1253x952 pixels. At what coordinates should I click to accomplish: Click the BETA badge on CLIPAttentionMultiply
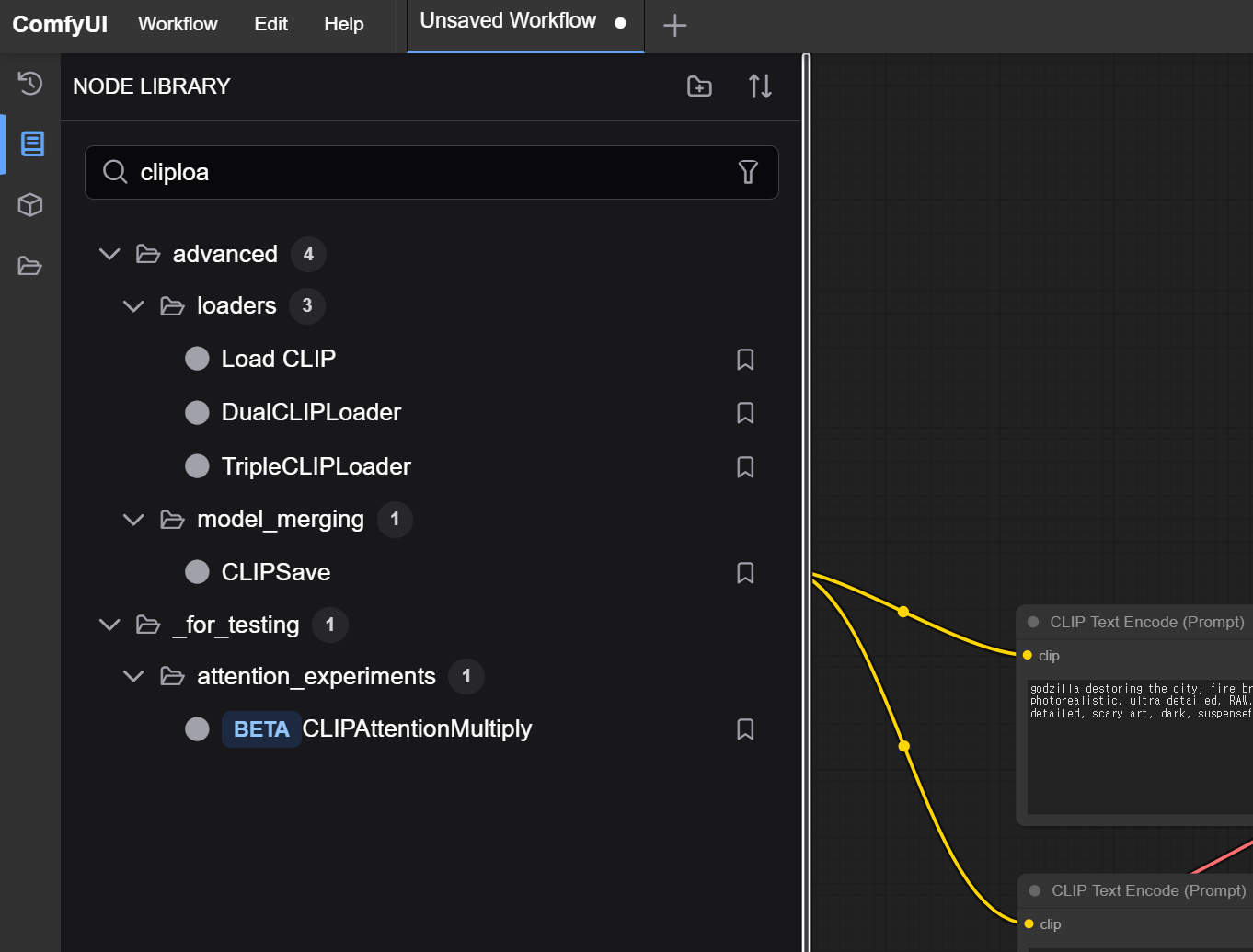click(x=261, y=729)
